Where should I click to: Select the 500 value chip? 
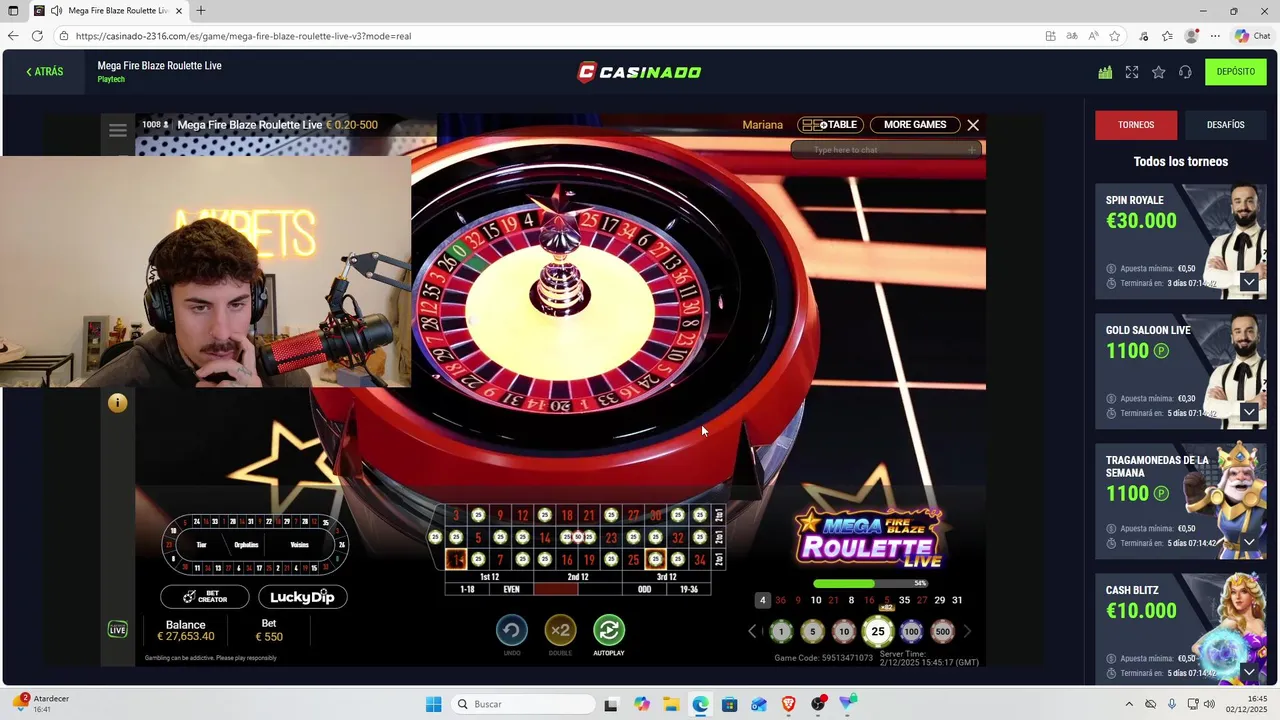942,631
